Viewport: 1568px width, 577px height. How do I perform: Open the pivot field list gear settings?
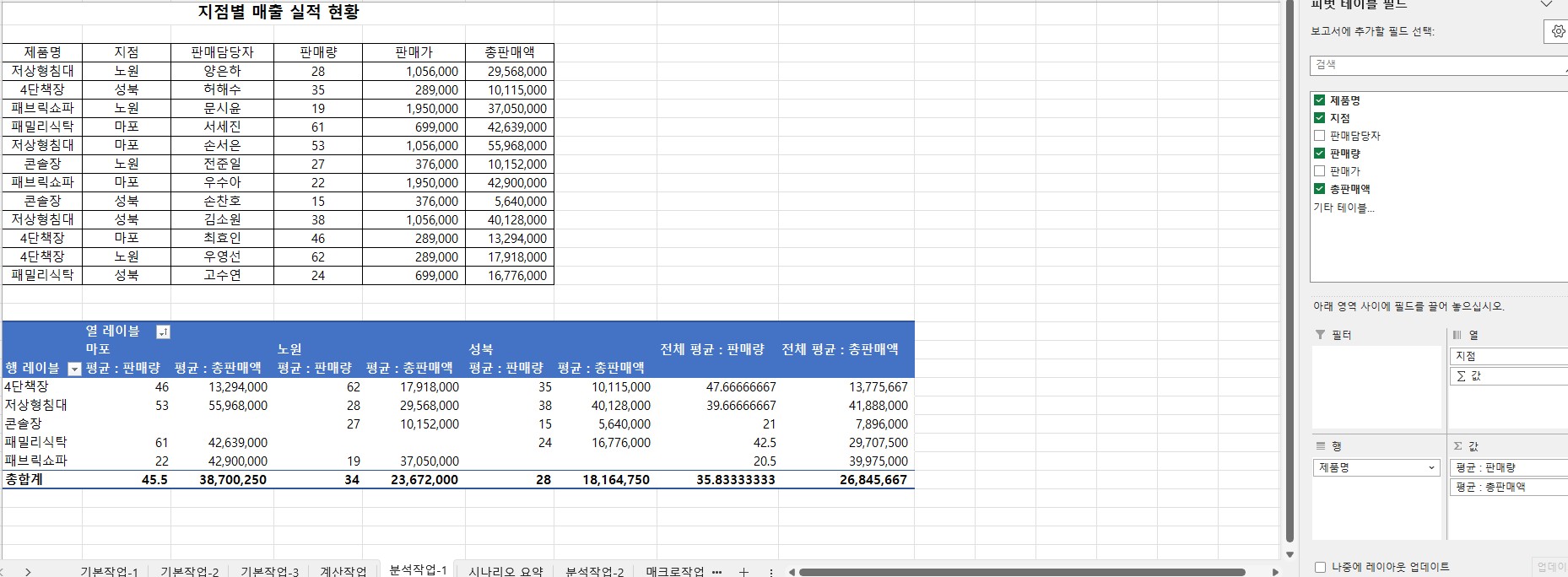tap(1557, 32)
